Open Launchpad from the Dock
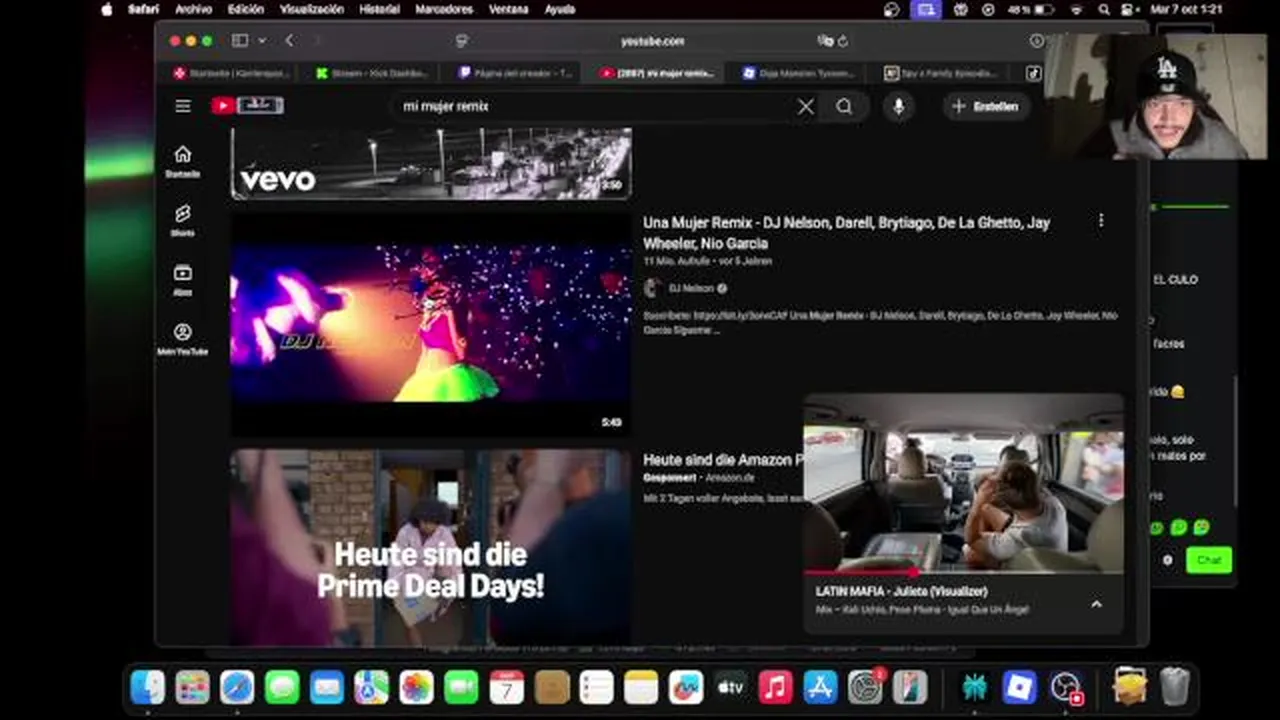The image size is (1280, 720). point(192,687)
